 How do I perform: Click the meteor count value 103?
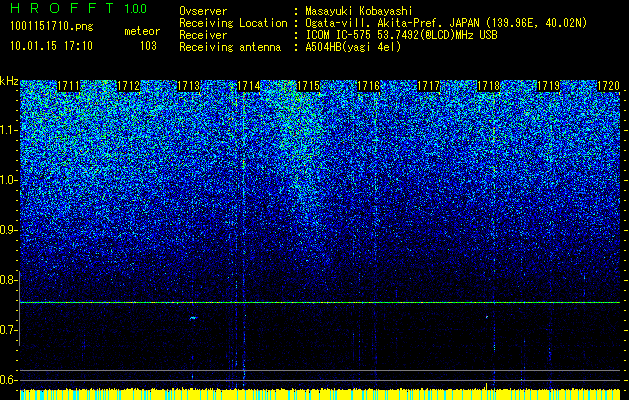[x=148, y=46]
